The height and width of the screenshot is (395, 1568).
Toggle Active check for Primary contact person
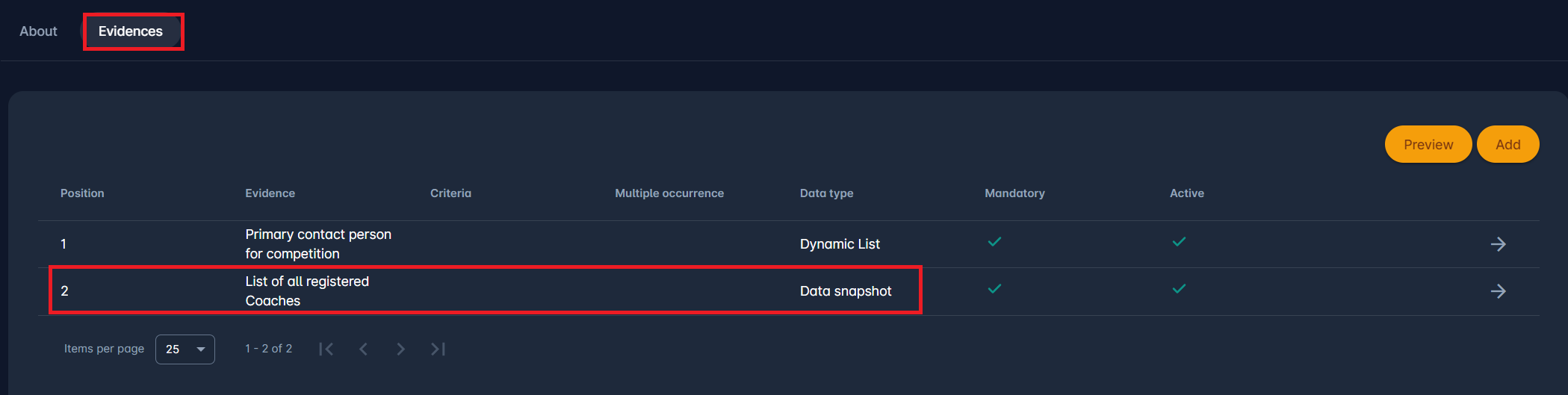[x=1179, y=242]
